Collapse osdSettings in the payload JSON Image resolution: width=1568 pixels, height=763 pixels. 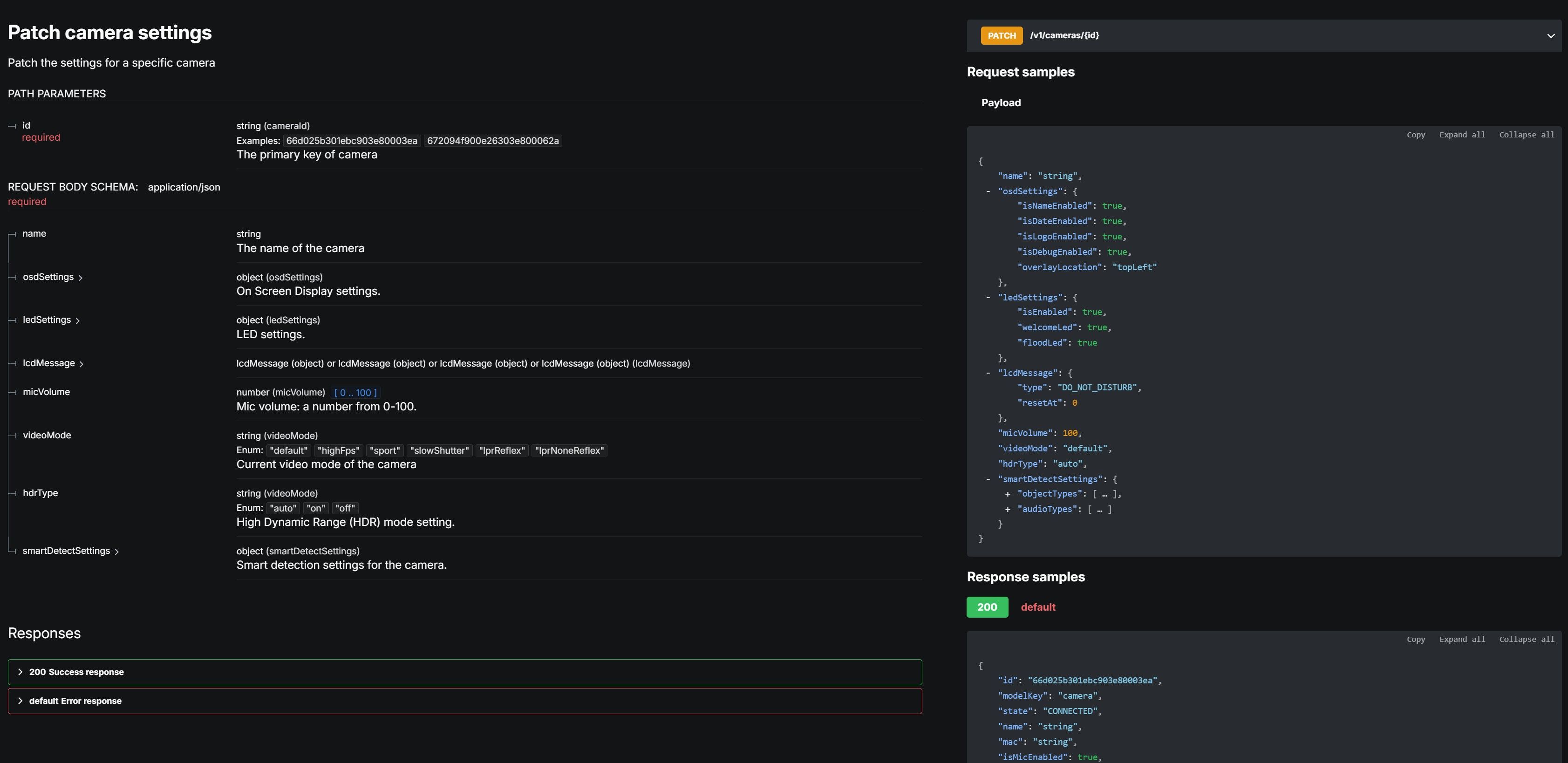coord(988,191)
